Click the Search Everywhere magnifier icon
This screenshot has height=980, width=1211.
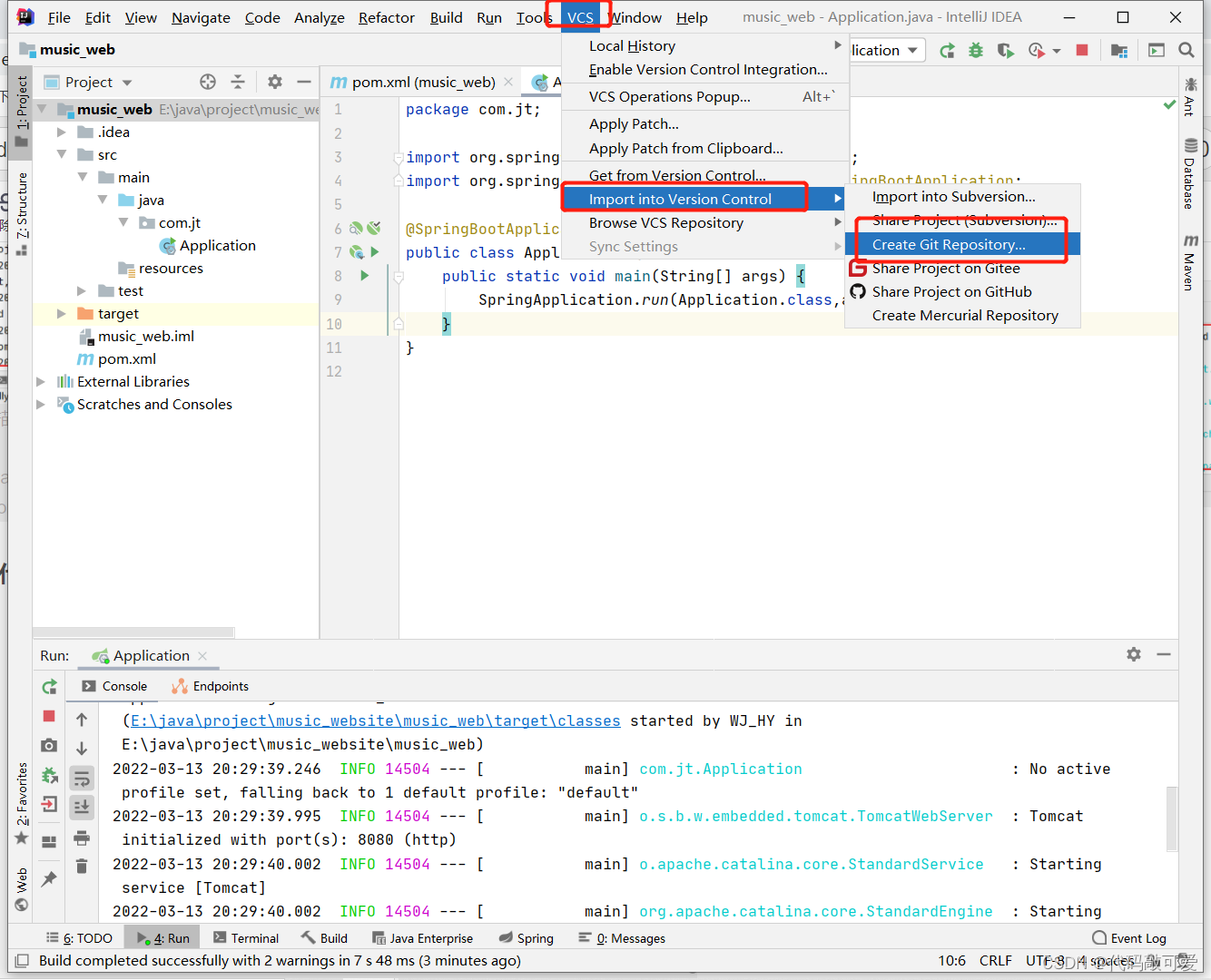1186,51
